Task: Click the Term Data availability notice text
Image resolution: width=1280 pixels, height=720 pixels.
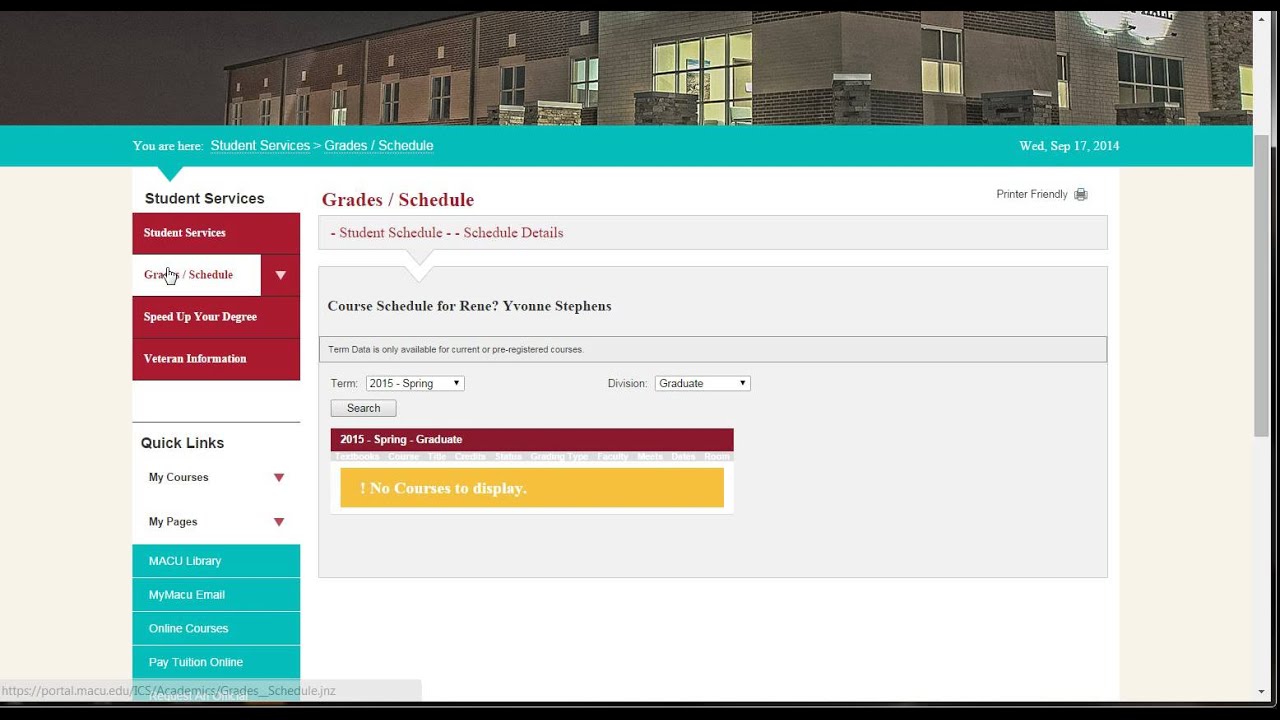Action: [x=456, y=350]
